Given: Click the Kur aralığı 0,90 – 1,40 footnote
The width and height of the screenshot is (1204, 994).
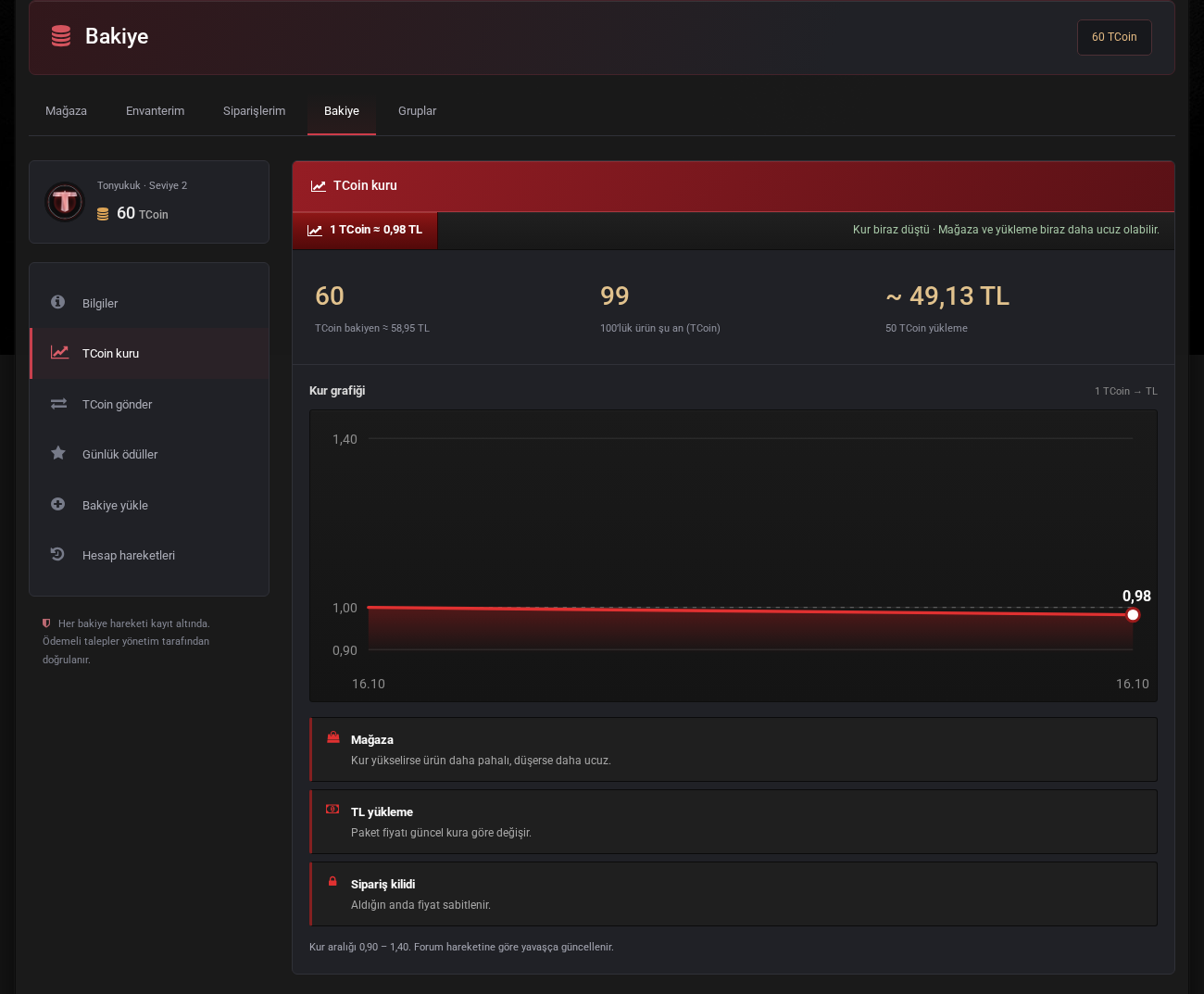Looking at the screenshot, I should (x=461, y=947).
